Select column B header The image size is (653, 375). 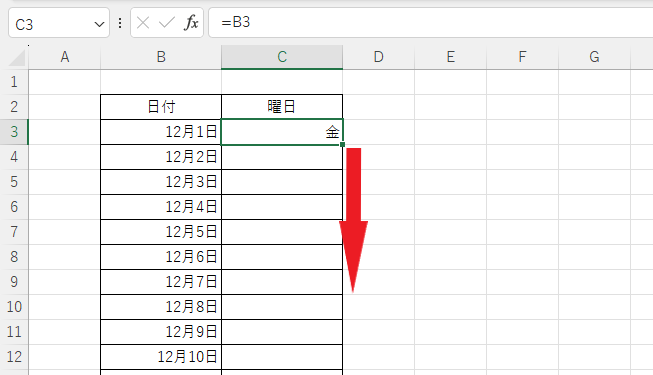click(161, 57)
